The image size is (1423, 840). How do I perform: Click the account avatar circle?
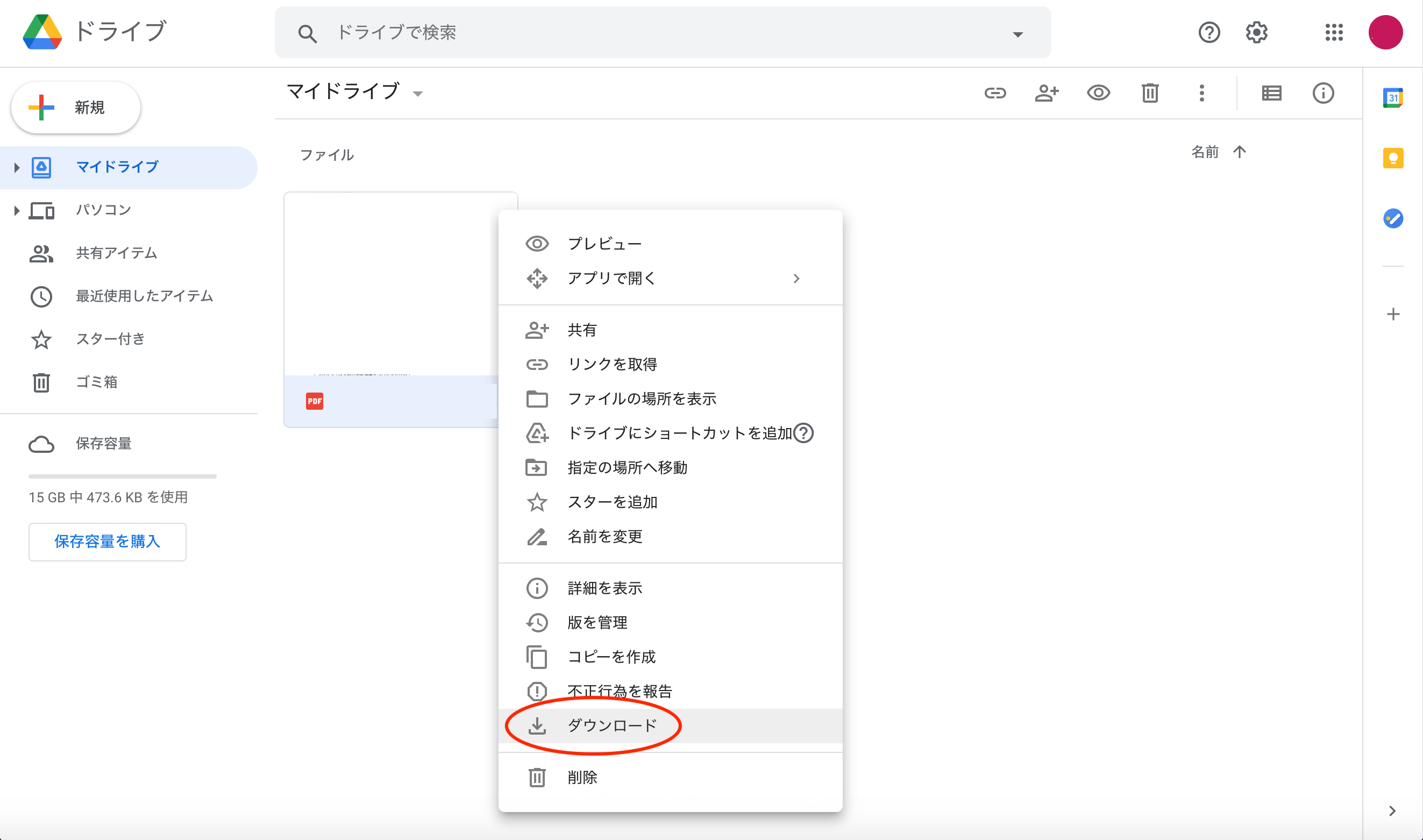(x=1386, y=33)
